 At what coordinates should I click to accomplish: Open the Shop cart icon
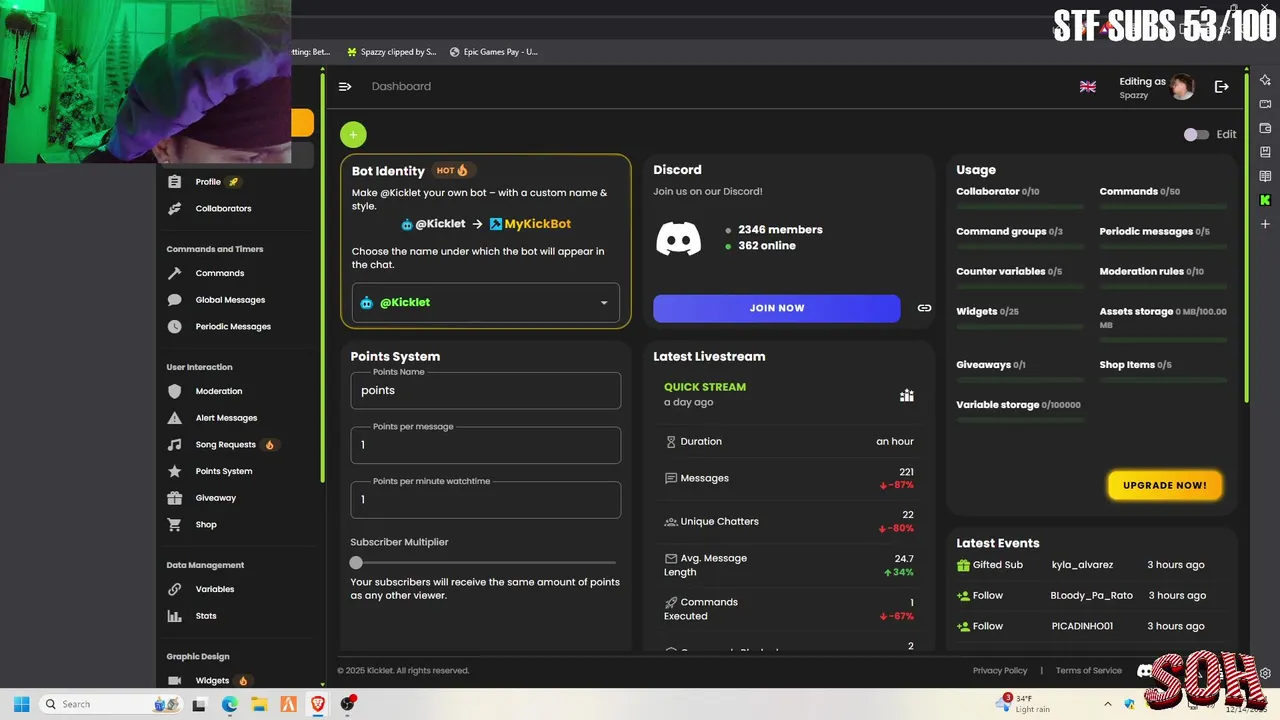[x=175, y=525]
